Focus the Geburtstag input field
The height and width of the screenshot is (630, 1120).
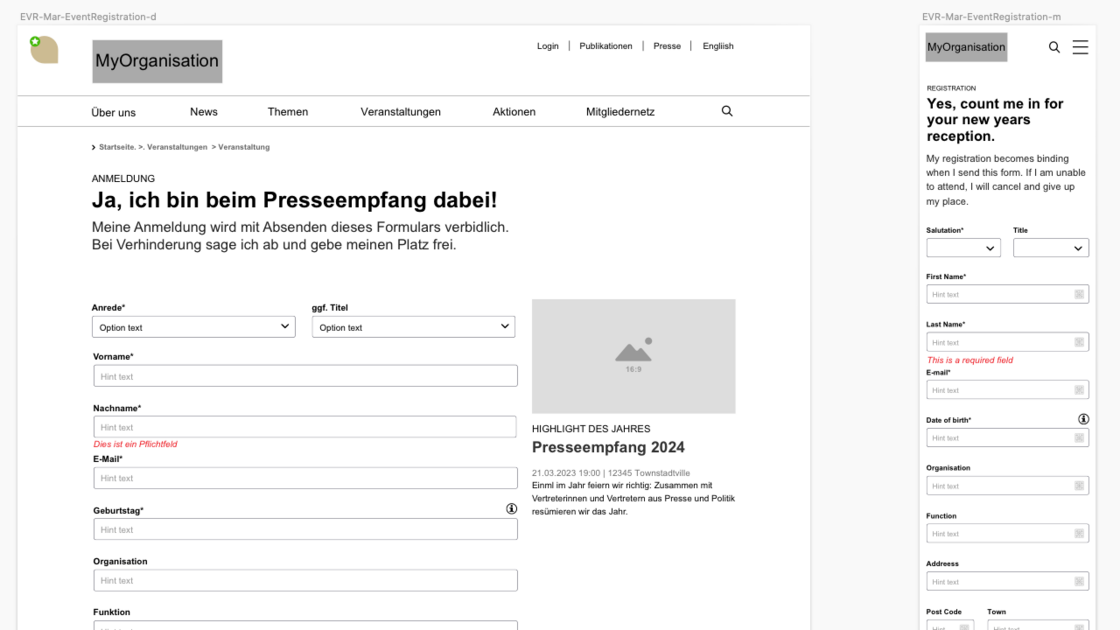[x=305, y=529]
